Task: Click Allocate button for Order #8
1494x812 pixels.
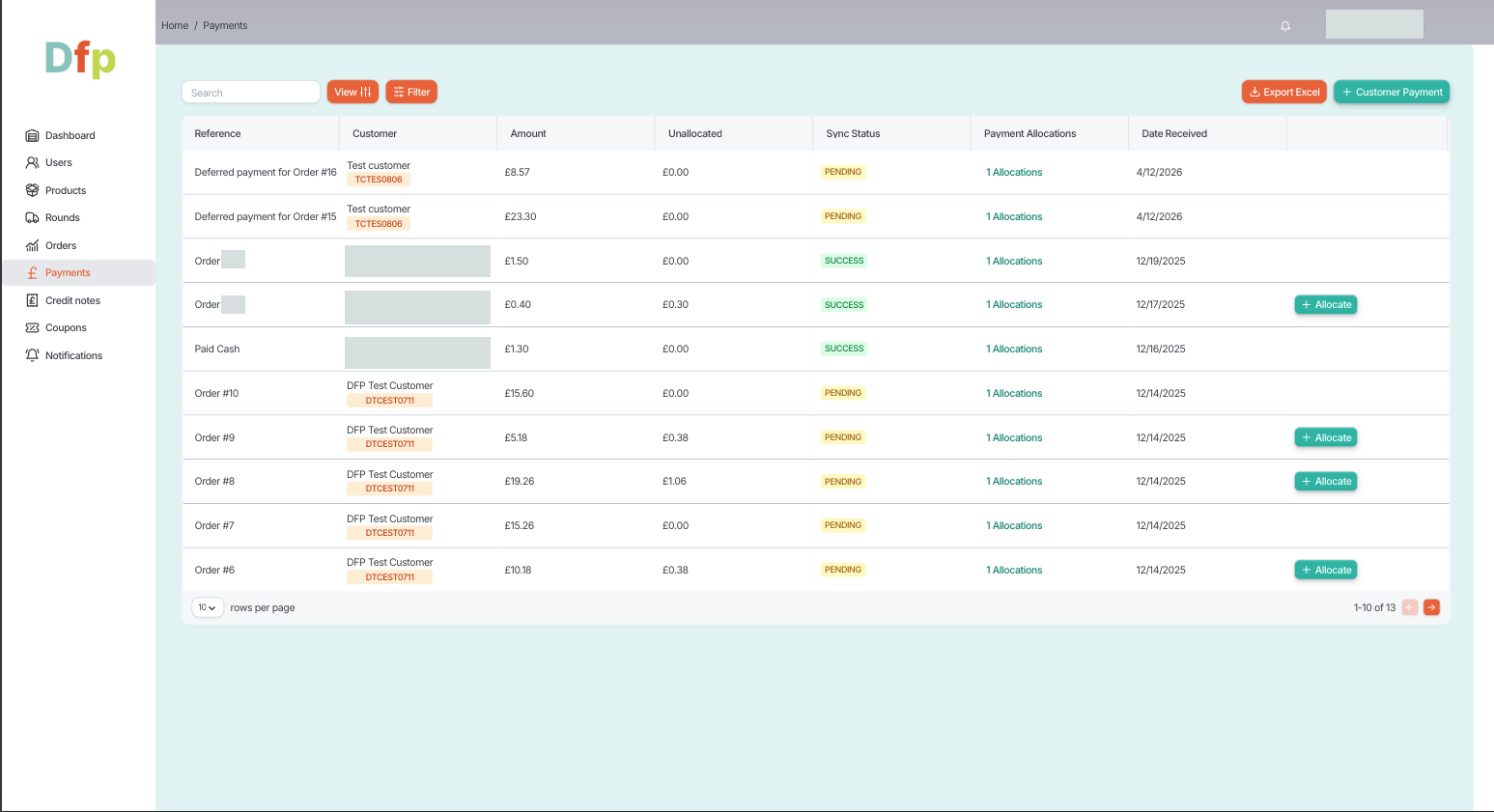Action: 1326,481
